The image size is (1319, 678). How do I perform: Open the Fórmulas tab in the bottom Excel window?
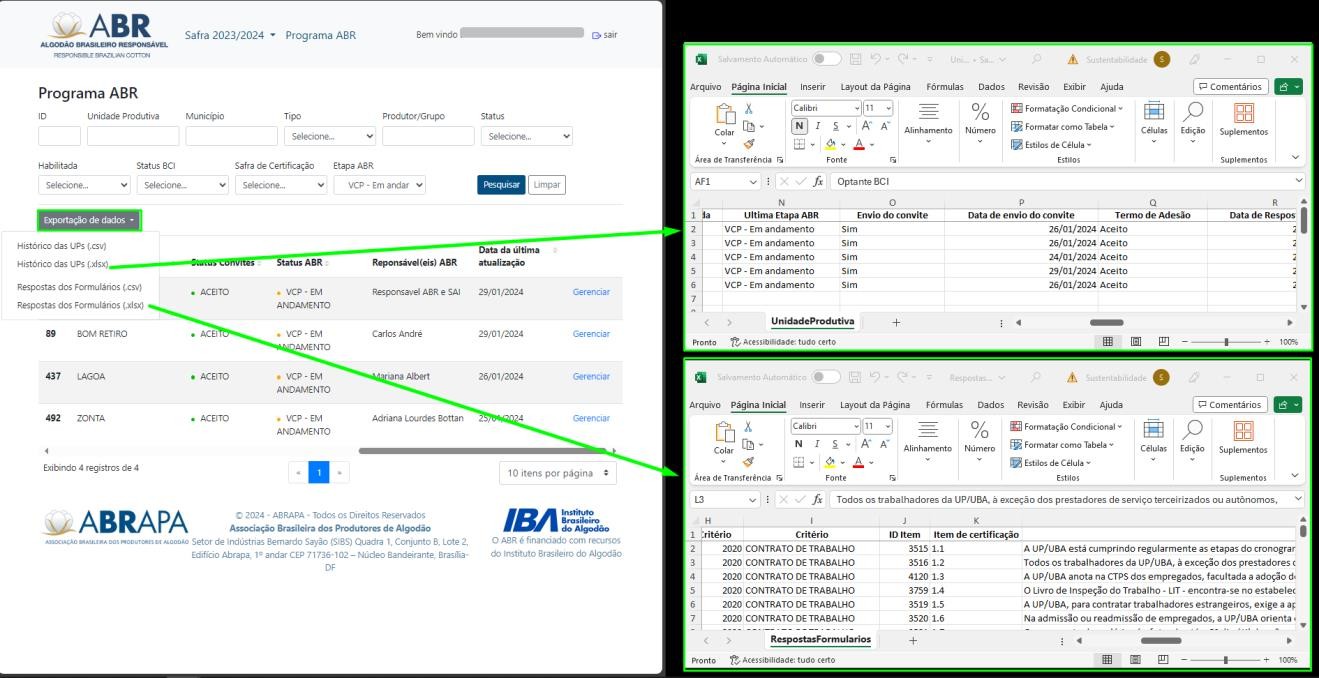(945, 405)
